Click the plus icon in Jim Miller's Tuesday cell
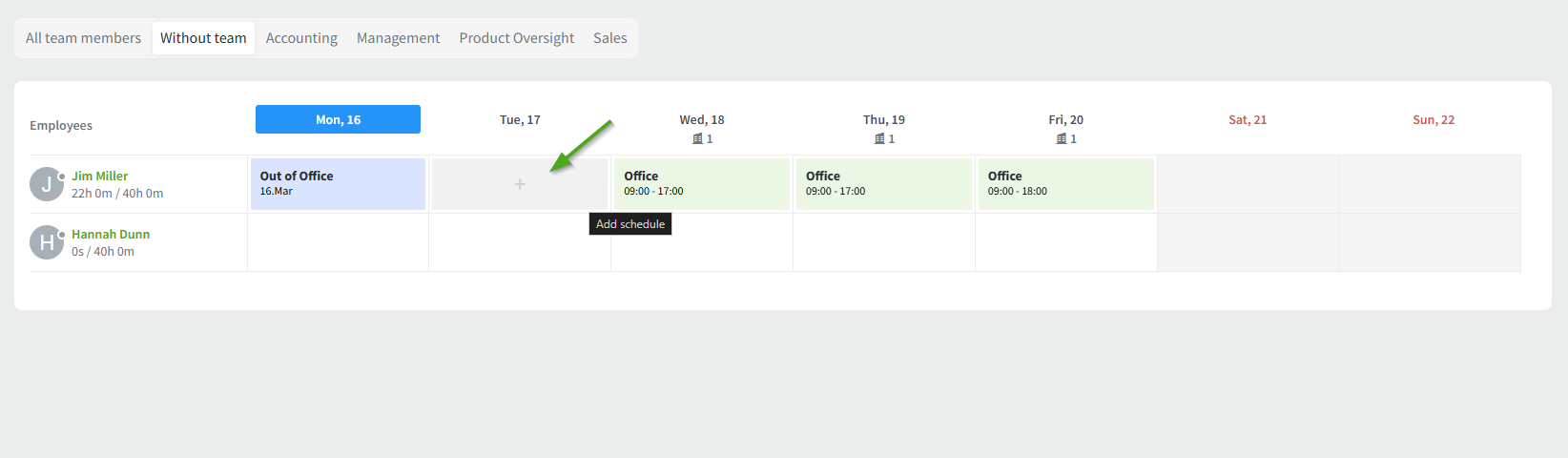 520,184
